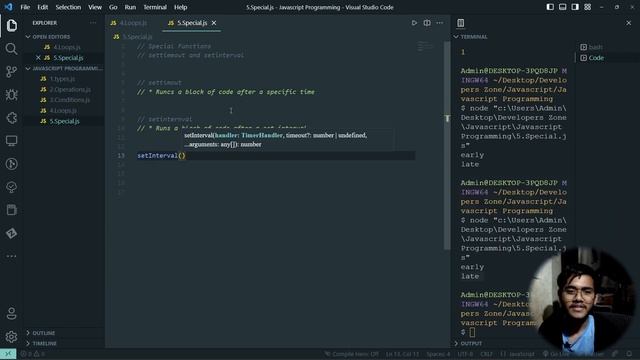640x360 pixels.
Task: Click the Visual Studio Code logo
Action: [9, 7]
